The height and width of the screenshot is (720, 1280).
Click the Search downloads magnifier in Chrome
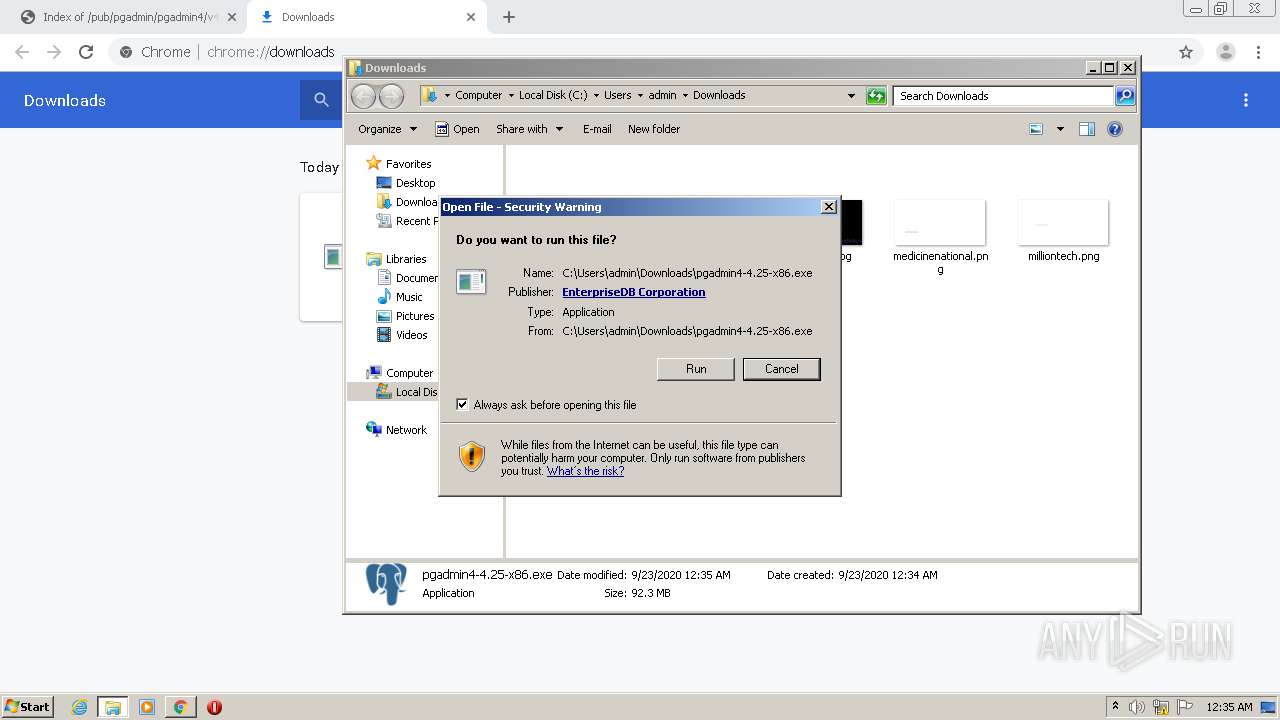321,100
